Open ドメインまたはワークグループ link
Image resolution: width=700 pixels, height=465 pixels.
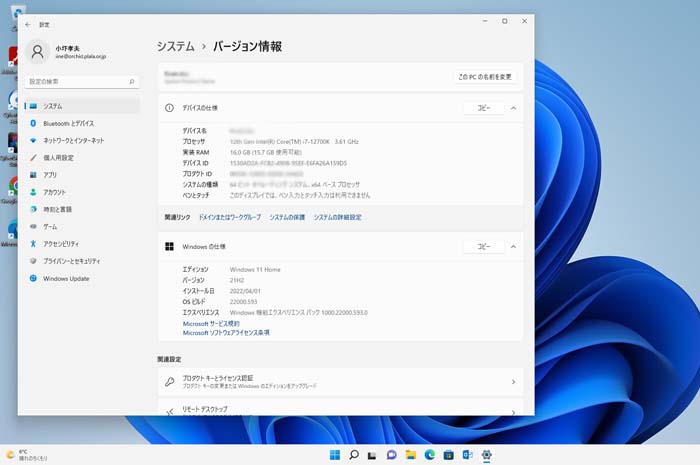click(229, 217)
